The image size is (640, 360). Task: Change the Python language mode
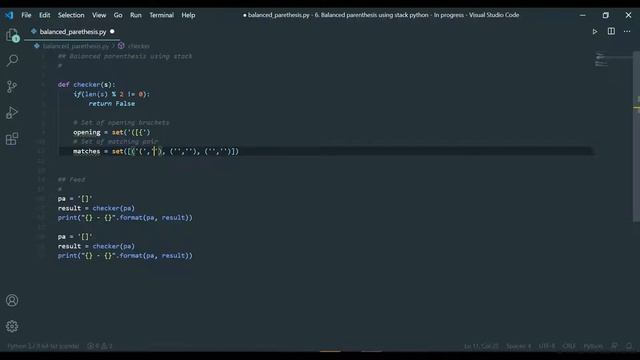point(593,346)
